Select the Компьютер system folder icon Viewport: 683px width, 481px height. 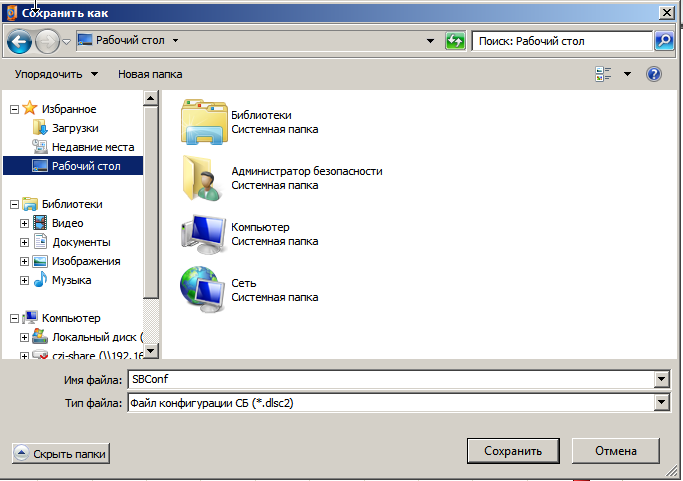pos(203,234)
